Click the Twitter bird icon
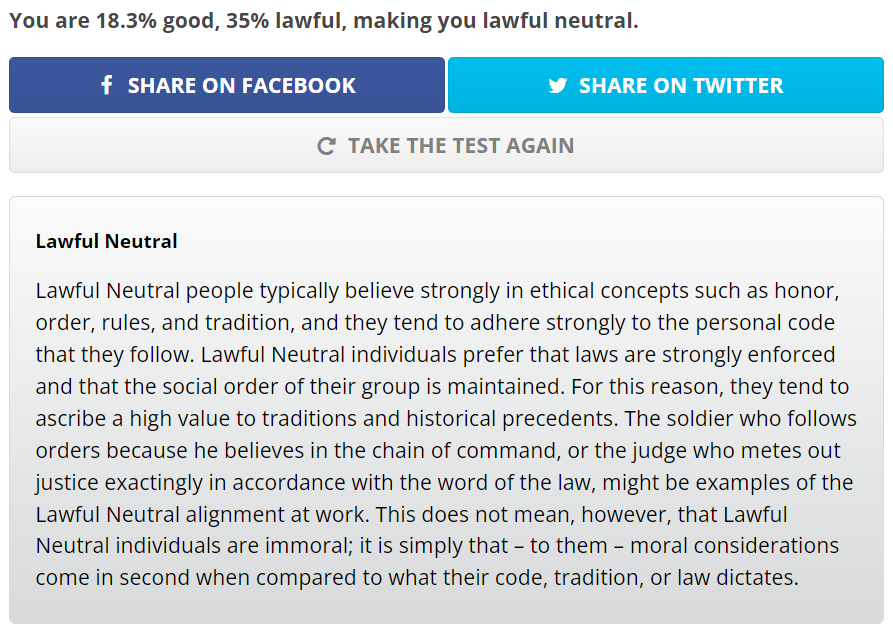The height and width of the screenshot is (636, 893). pos(558,85)
